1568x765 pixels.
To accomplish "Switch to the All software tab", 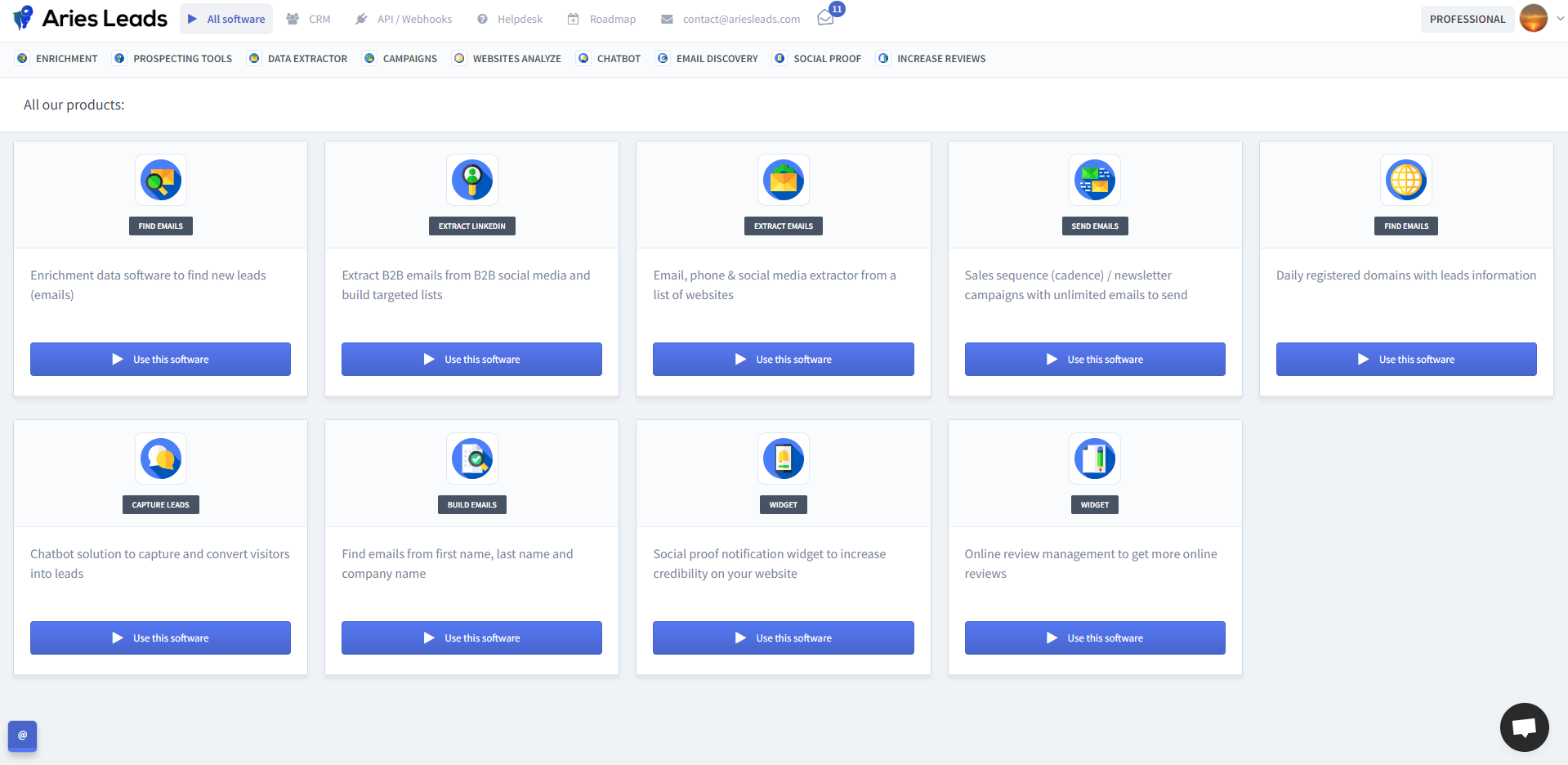I will pyautogui.click(x=226, y=18).
